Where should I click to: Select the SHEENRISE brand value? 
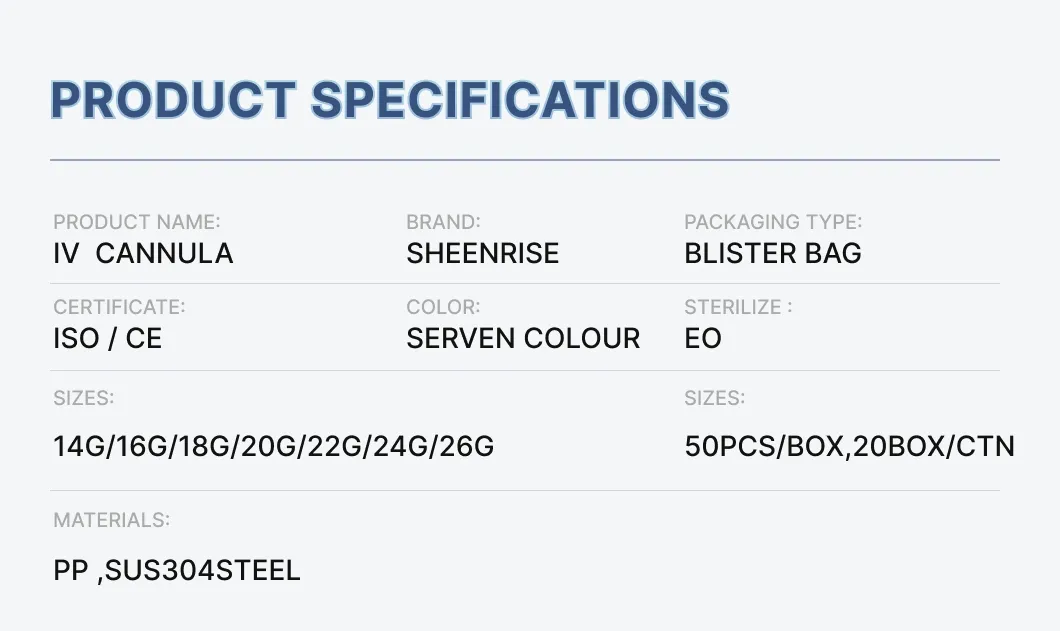[x=483, y=254]
